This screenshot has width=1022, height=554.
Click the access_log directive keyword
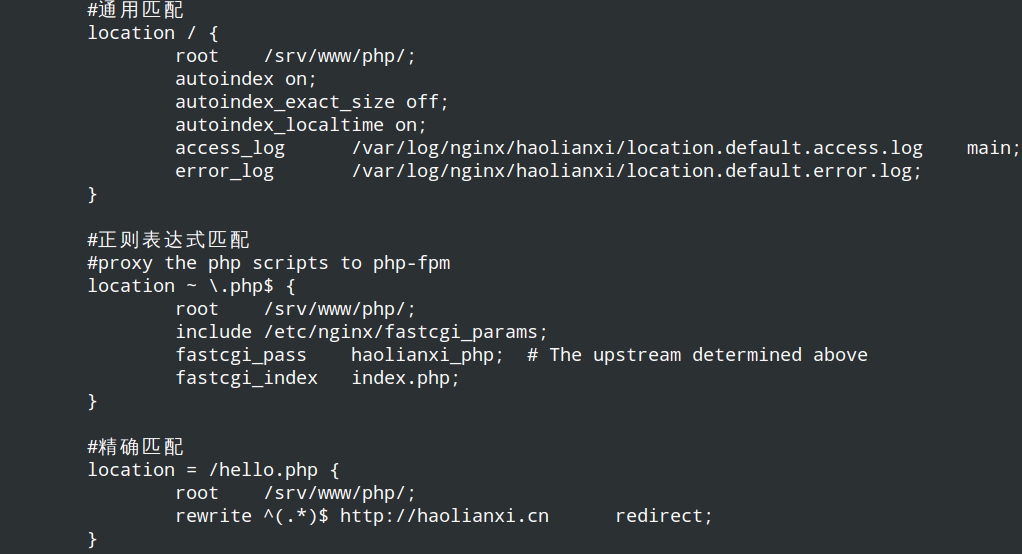click(x=230, y=149)
